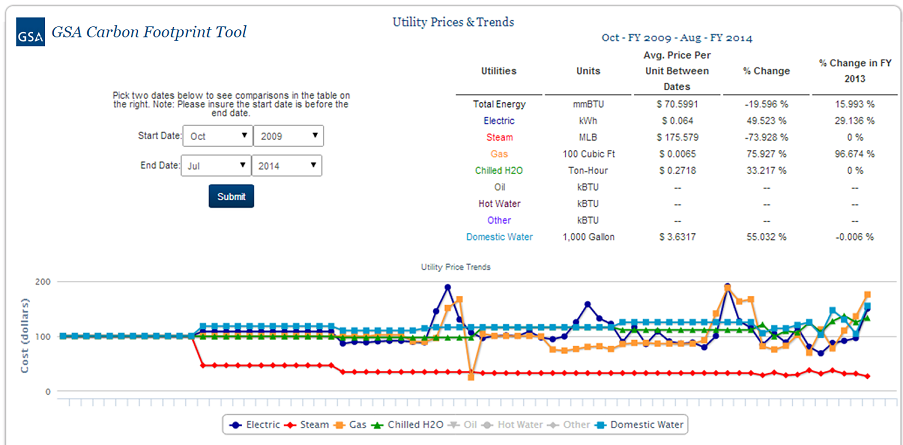Screen dimensions: 903x445
Task: Open the End Date year dropdown showing 2014
Action: [x=287, y=166]
